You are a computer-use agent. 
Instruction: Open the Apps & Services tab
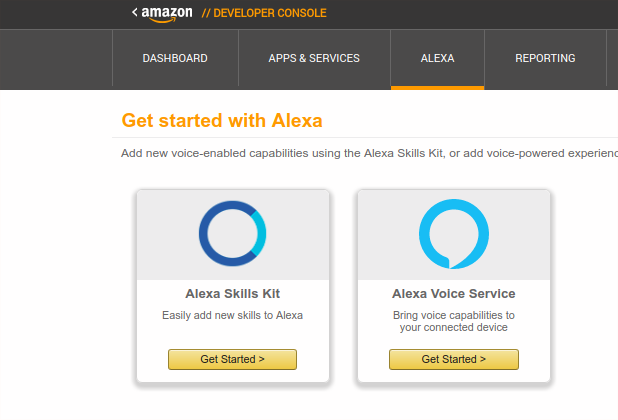314,58
